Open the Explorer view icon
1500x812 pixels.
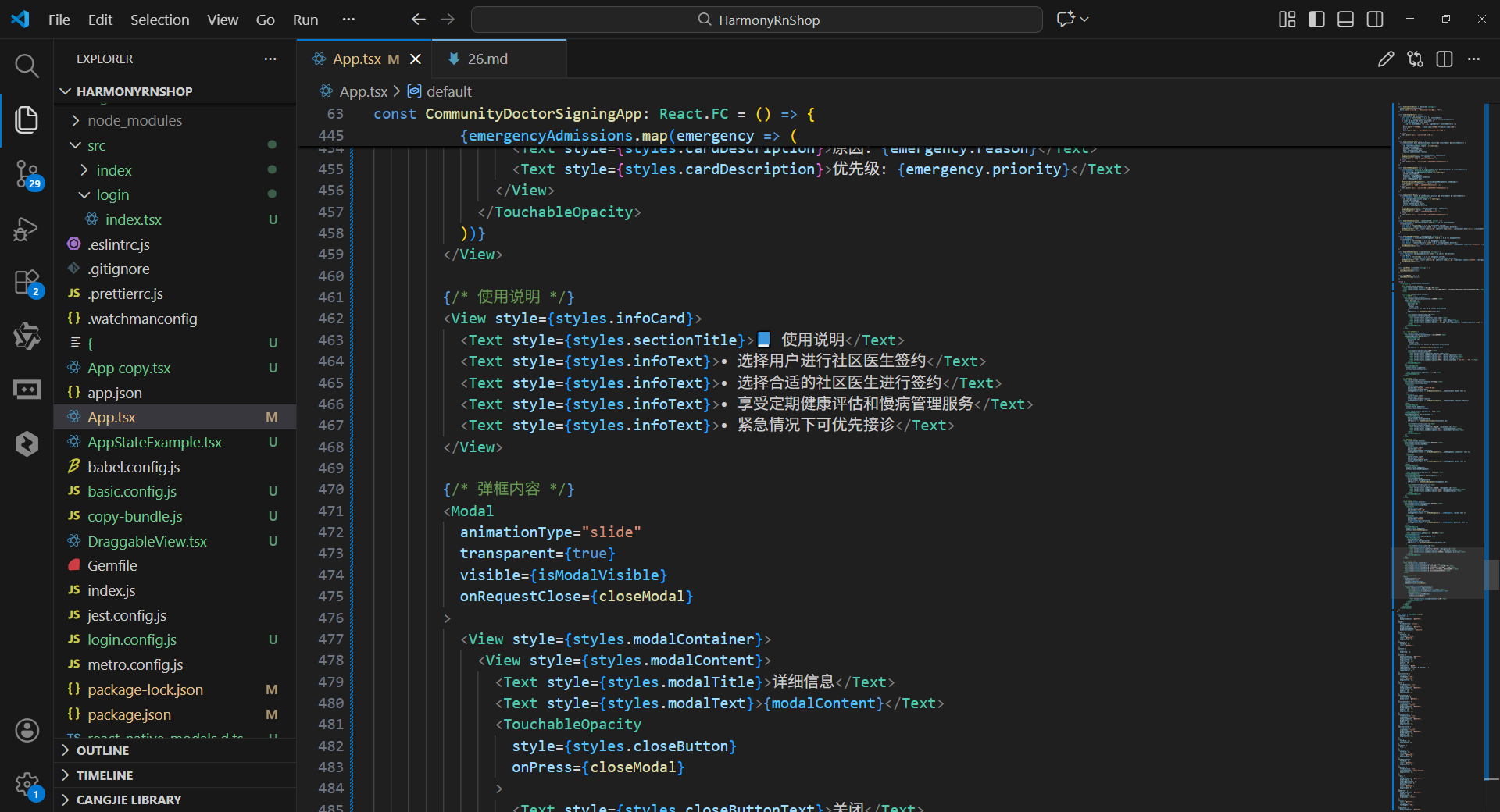point(27,119)
